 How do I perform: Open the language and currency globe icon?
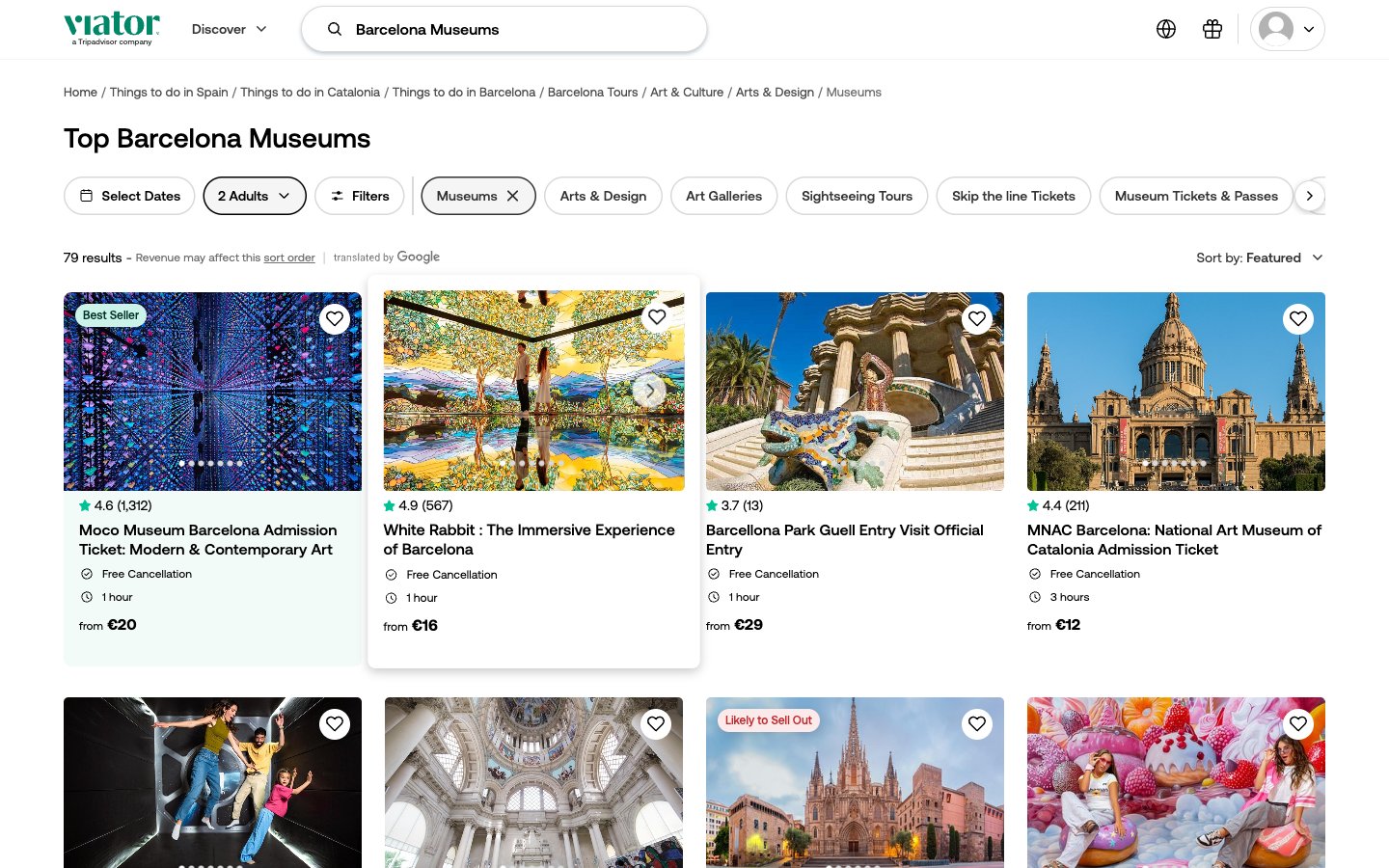click(x=1166, y=29)
